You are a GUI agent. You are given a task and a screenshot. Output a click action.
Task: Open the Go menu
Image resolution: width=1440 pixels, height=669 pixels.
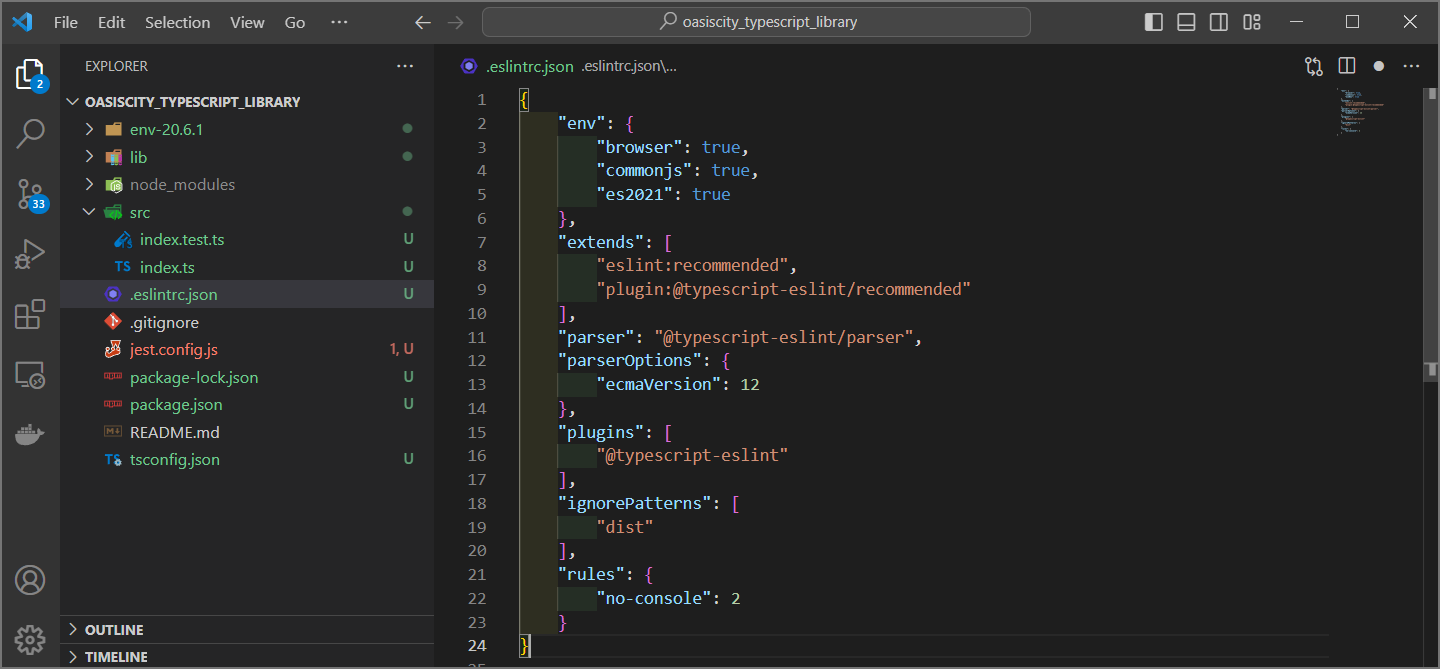[x=295, y=22]
